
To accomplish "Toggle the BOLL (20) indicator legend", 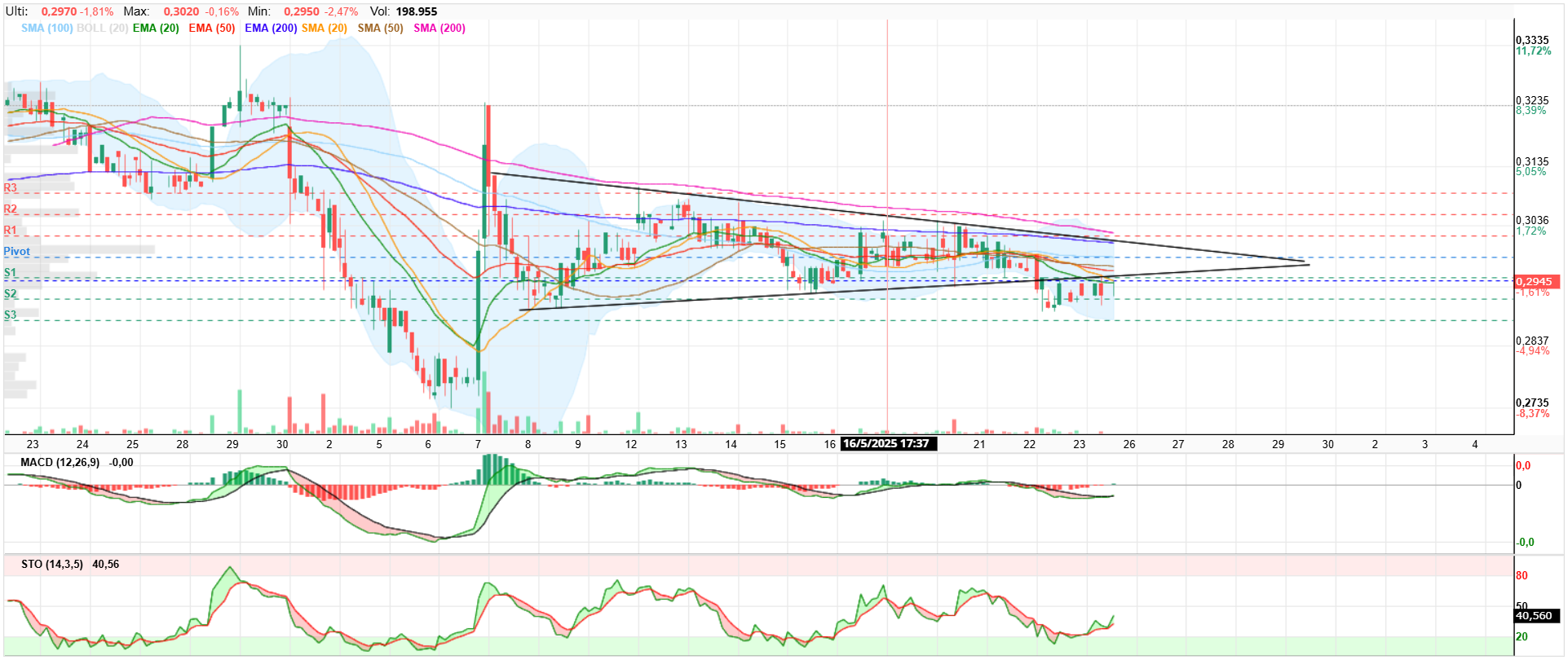I will pyautogui.click(x=102, y=29).
